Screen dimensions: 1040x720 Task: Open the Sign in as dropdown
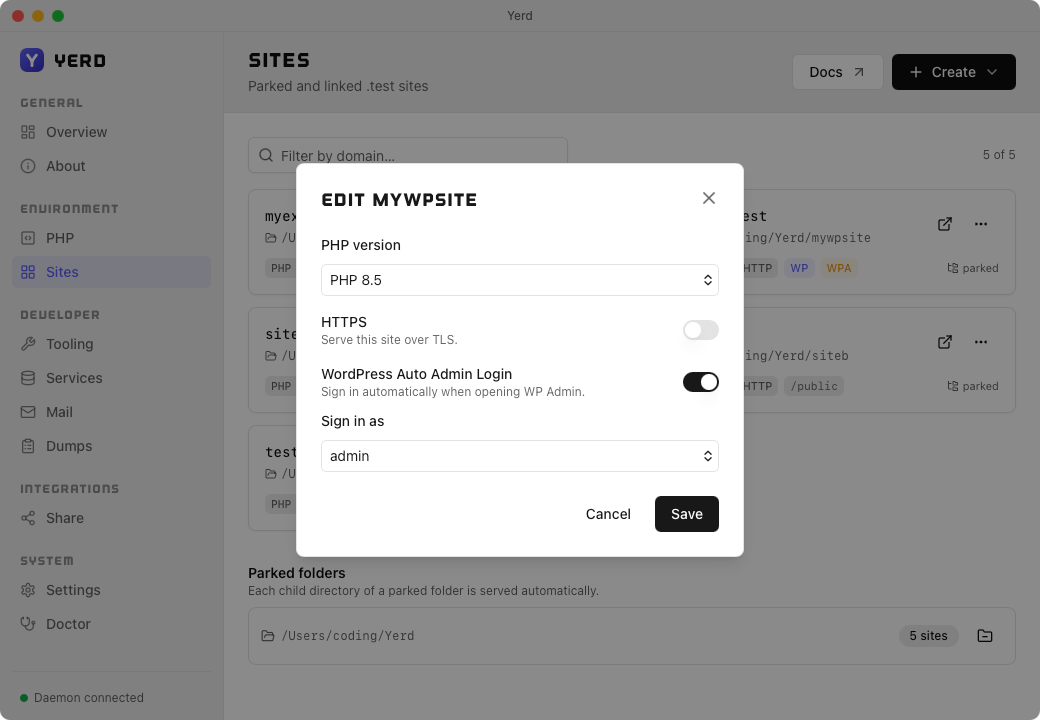point(519,456)
